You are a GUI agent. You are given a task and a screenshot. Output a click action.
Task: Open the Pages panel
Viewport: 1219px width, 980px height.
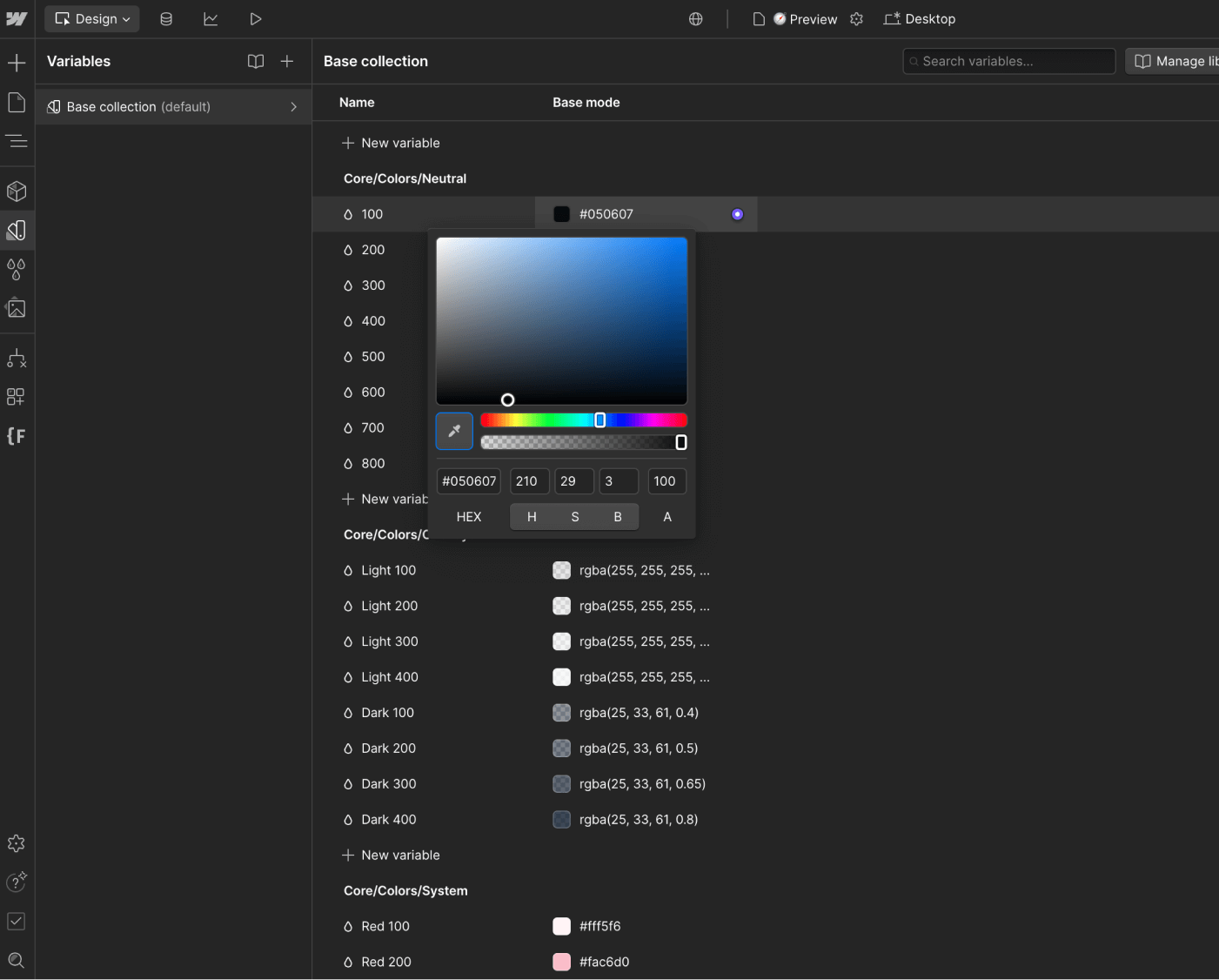pyautogui.click(x=17, y=102)
